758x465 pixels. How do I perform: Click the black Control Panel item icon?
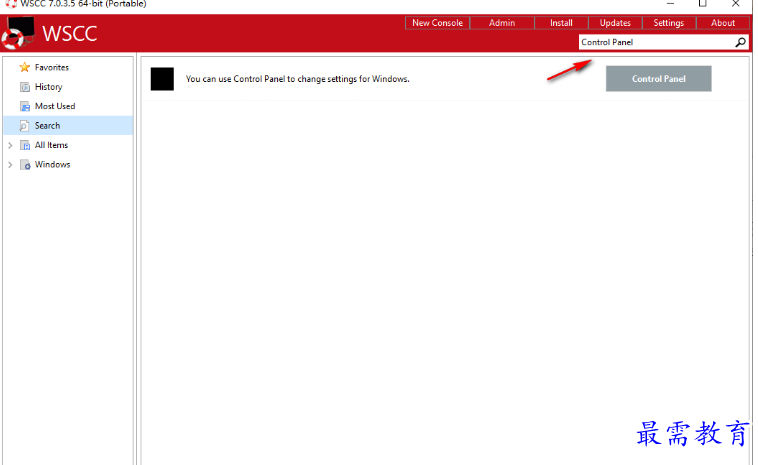coord(162,79)
